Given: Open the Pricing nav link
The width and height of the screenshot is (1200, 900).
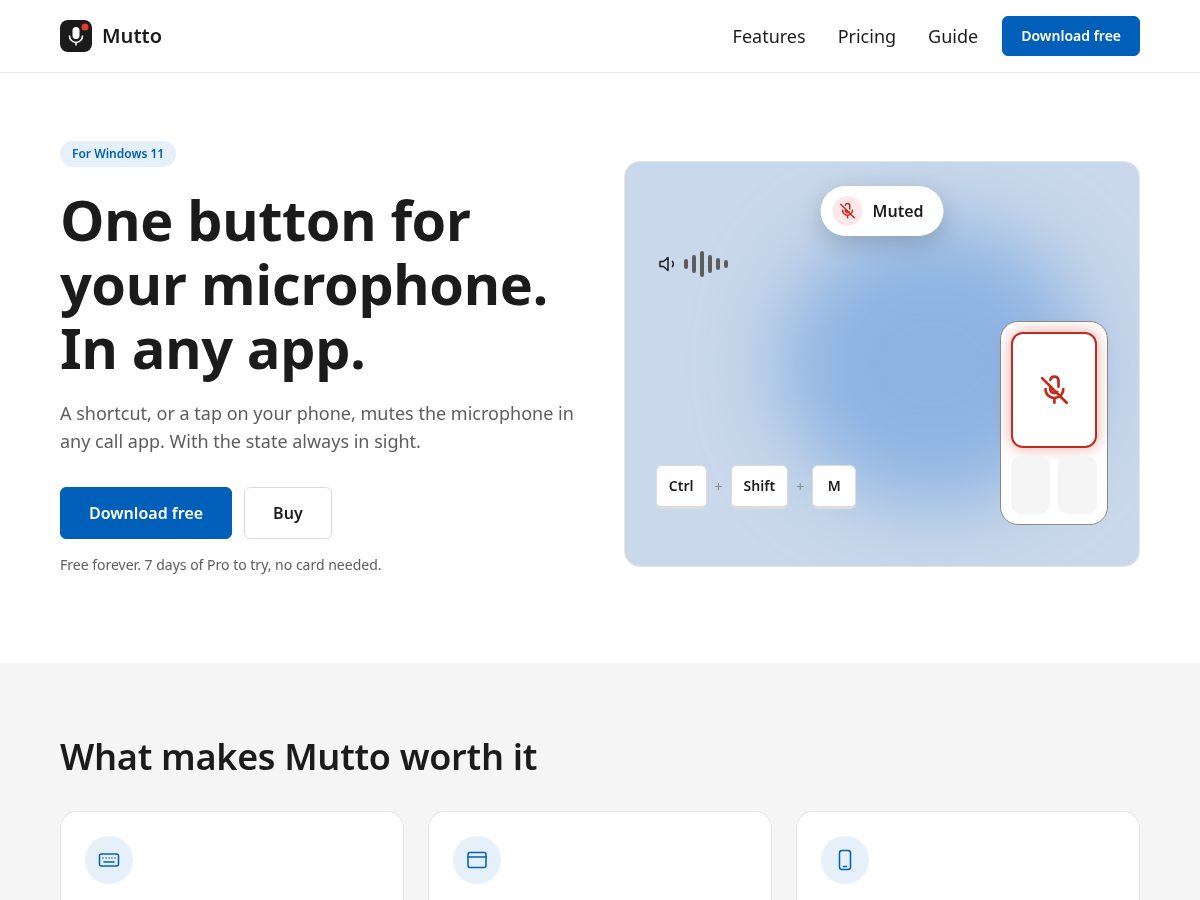Looking at the screenshot, I should tap(867, 36).
